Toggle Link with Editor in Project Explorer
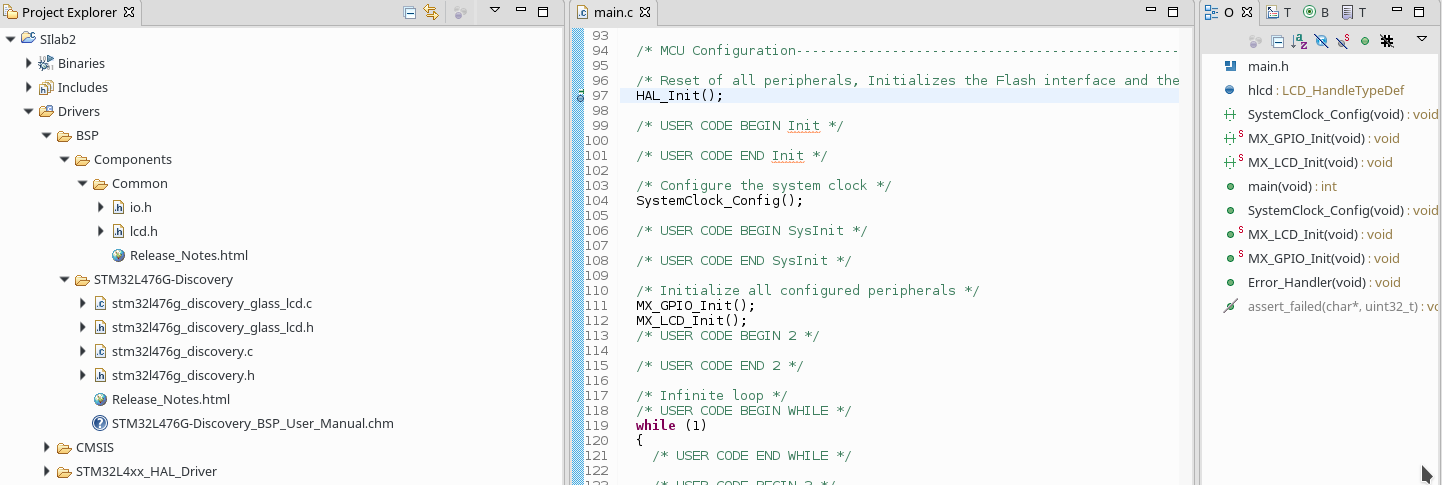Screen dimensions: 1442x485 point(431,13)
